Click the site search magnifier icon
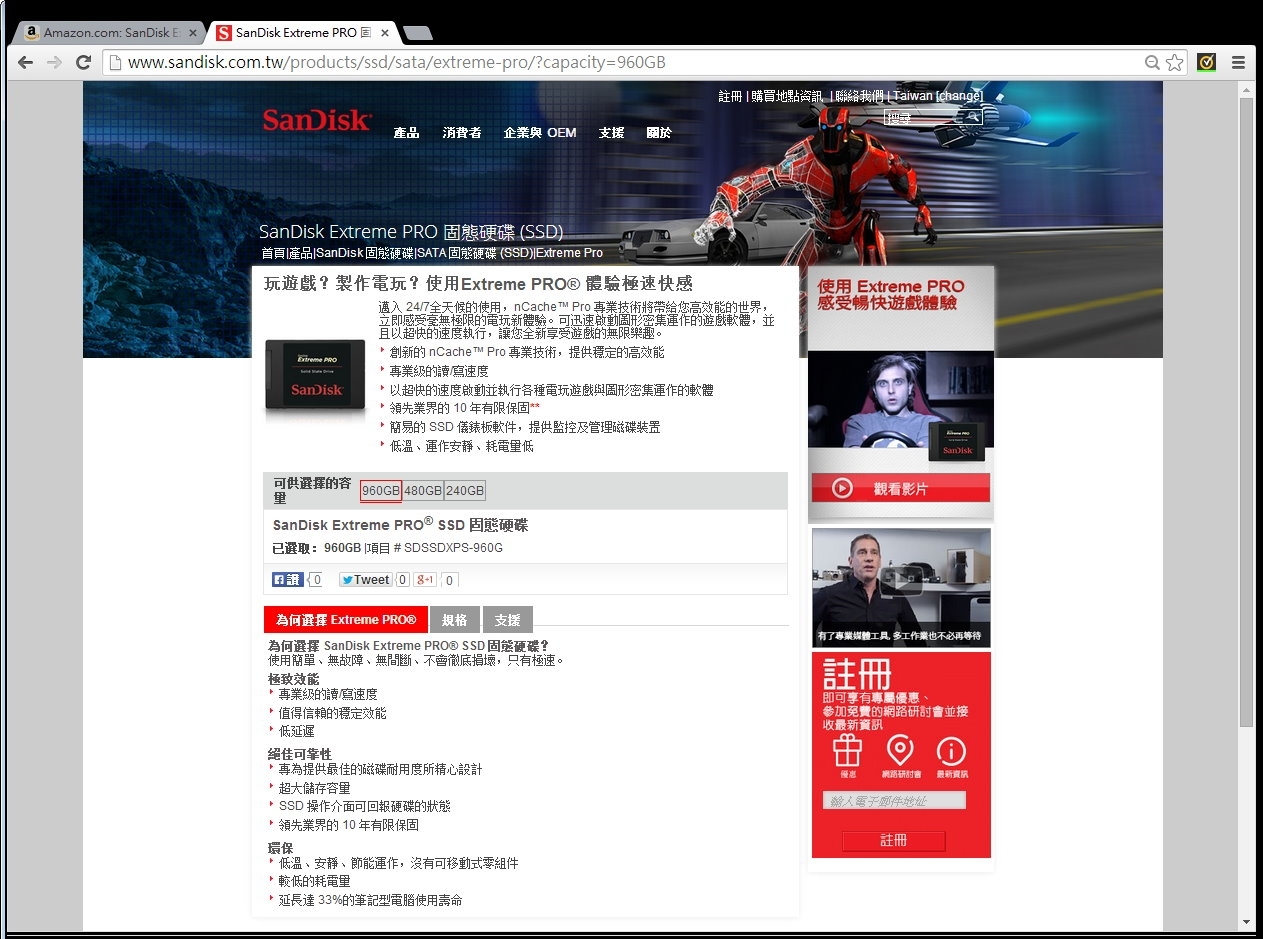 (973, 117)
